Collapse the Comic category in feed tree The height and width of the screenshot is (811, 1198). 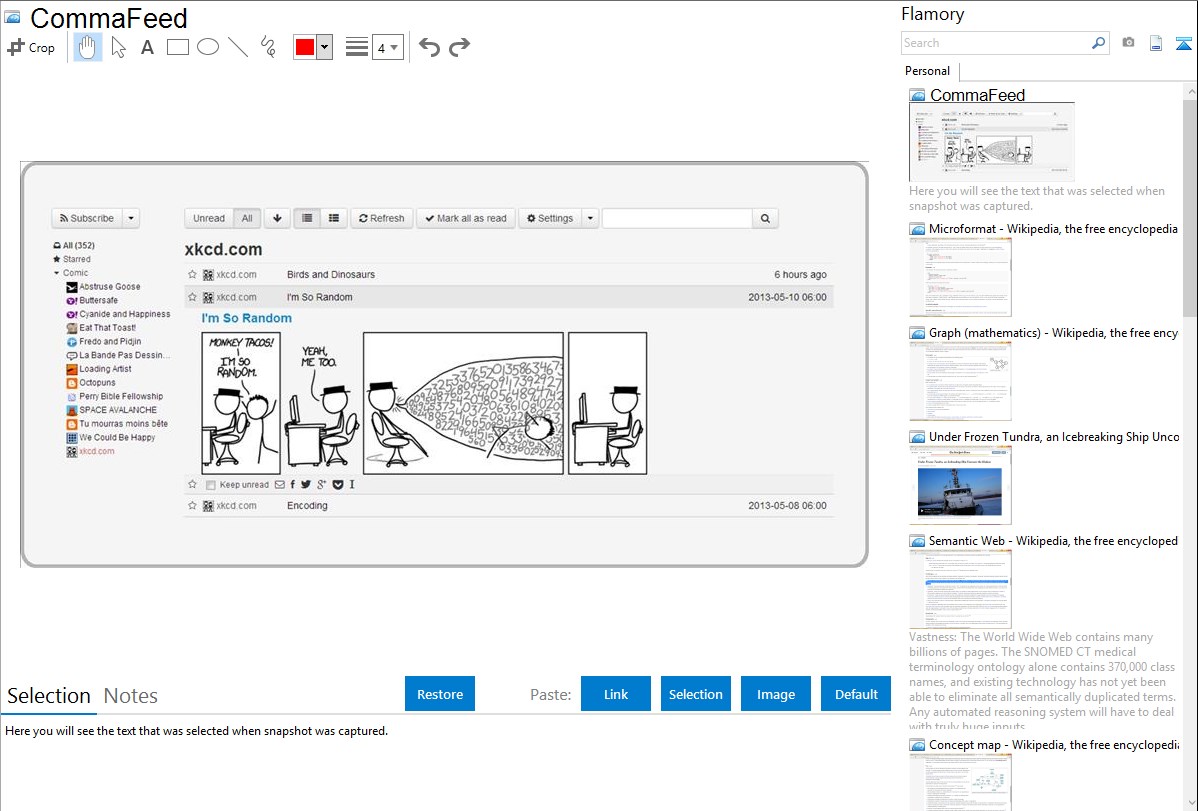click(x=57, y=273)
